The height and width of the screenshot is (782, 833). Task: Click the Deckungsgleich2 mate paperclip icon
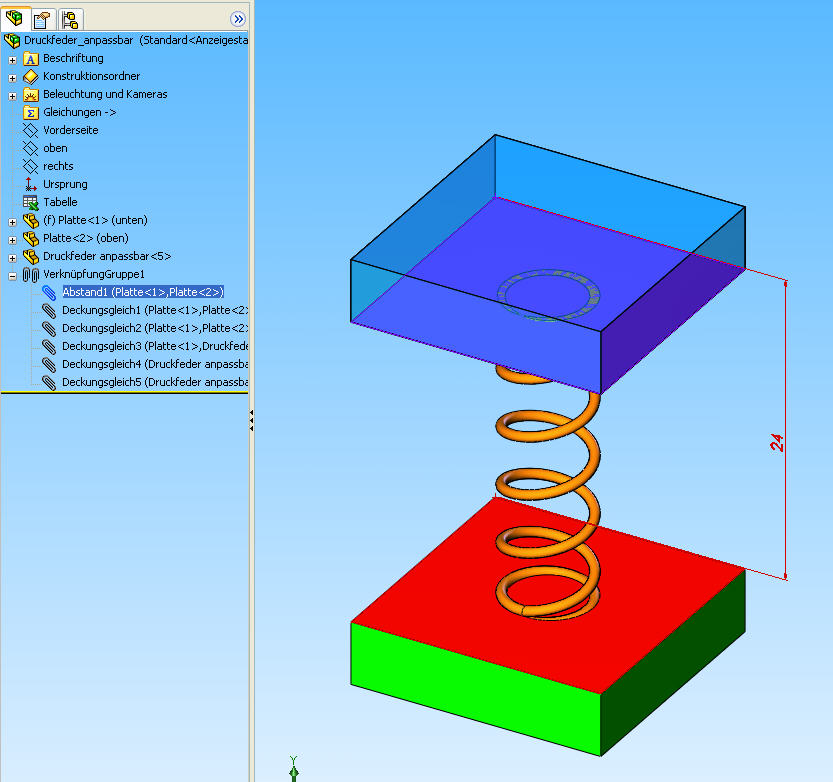[49, 329]
